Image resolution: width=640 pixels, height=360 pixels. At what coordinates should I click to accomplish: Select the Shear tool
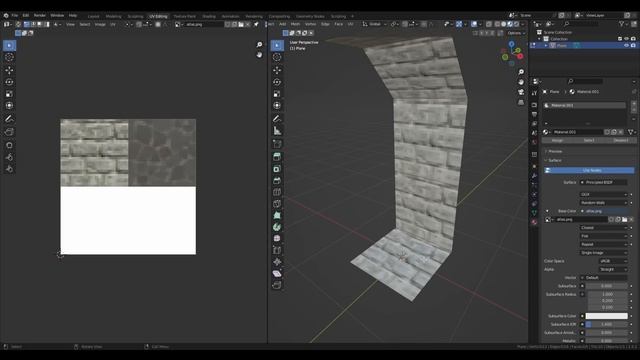tap(277, 273)
